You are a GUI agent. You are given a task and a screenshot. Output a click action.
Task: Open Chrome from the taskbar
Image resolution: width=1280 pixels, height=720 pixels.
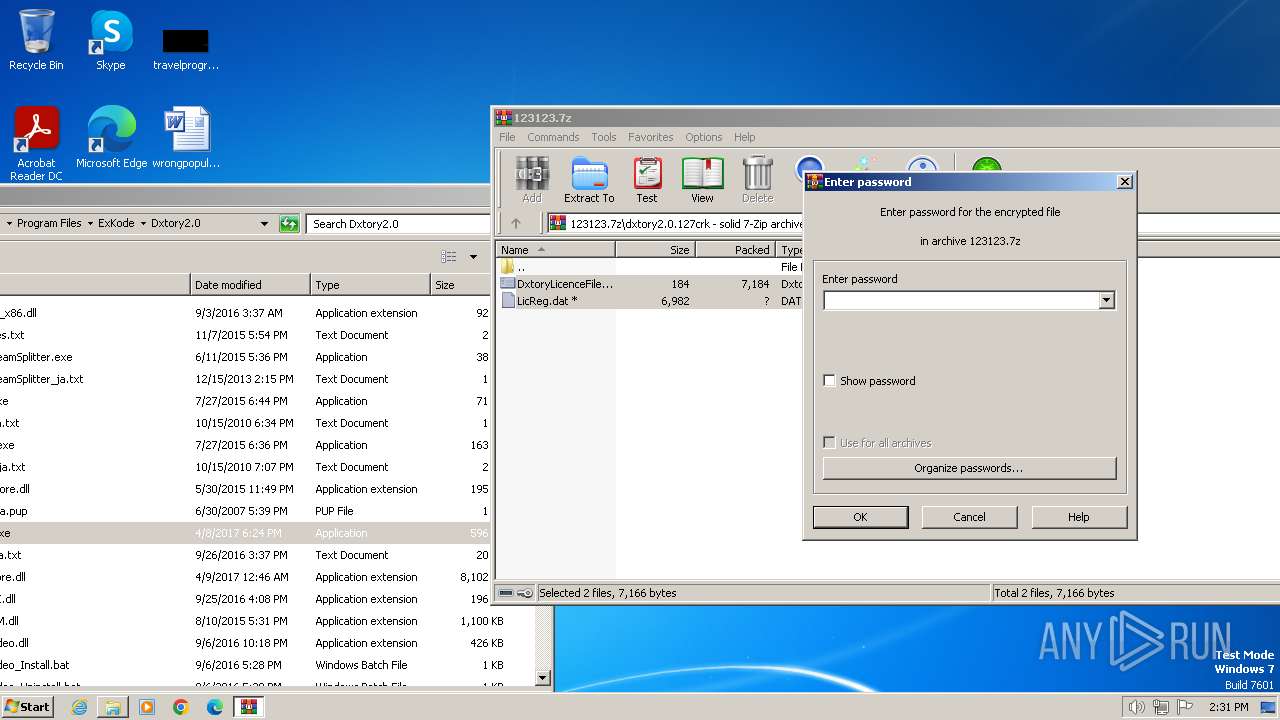(181, 707)
